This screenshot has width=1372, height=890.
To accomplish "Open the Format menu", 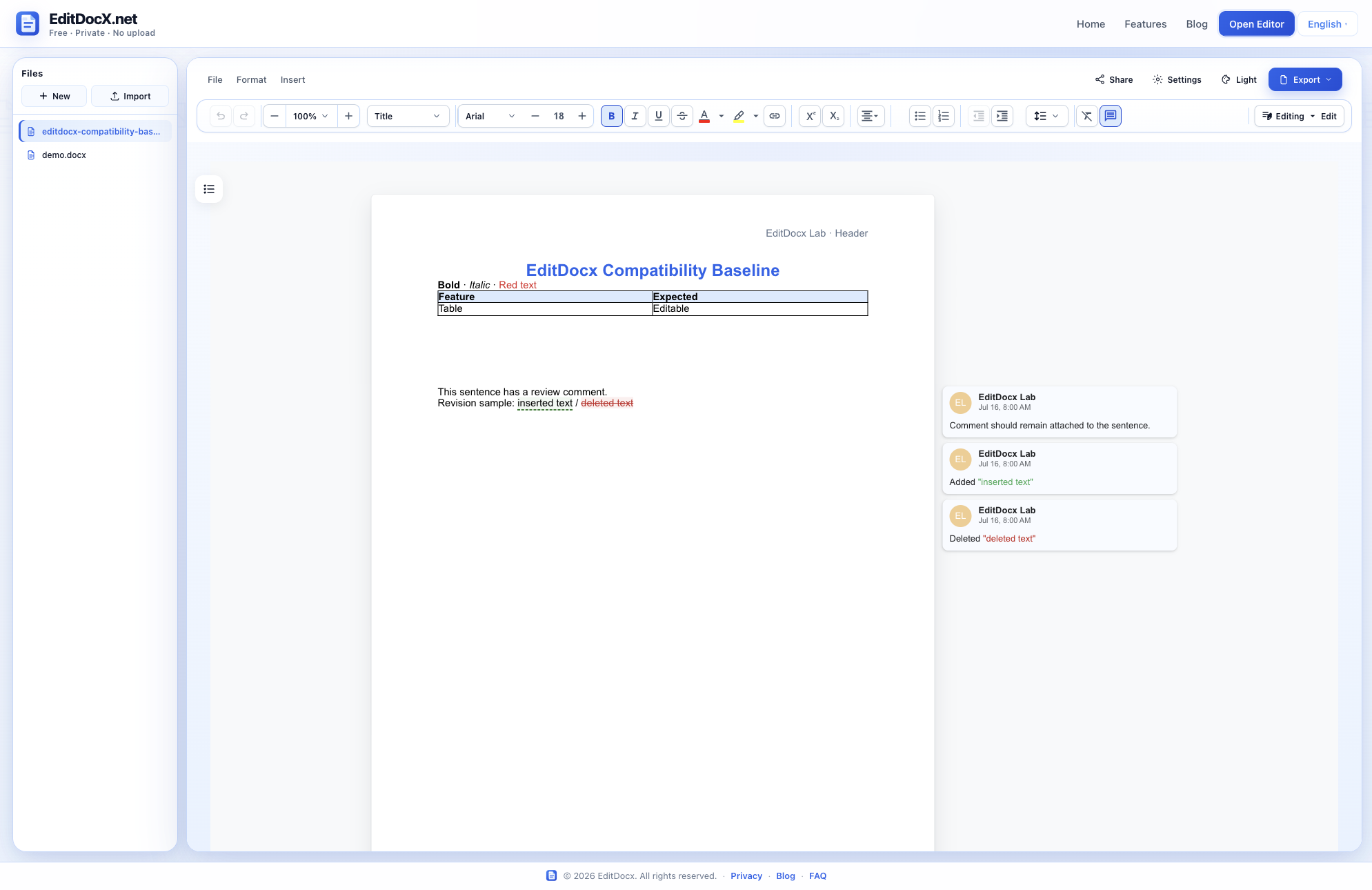I will [x=252, y=80].
